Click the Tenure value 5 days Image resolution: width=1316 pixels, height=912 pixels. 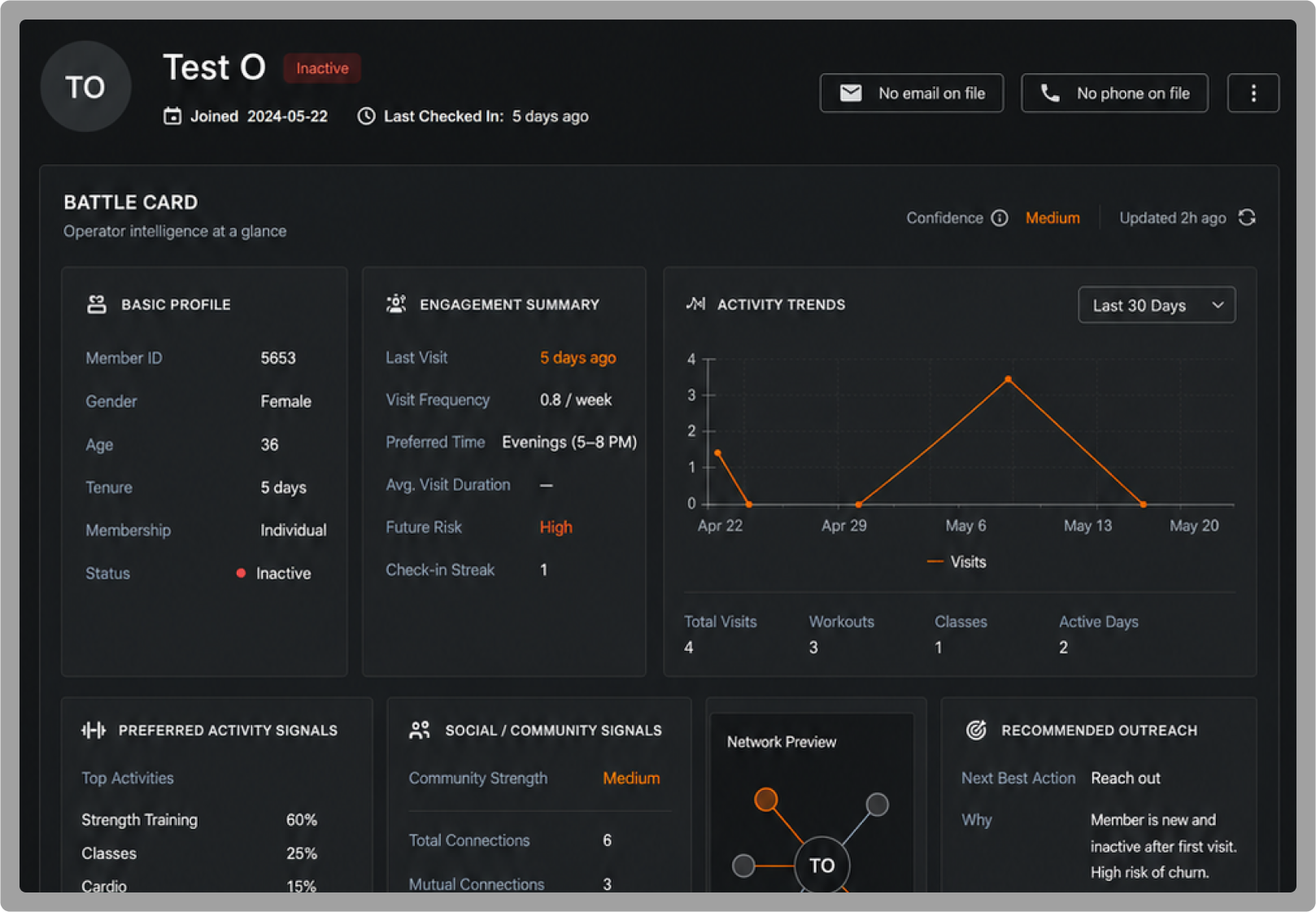coord(283,488)
